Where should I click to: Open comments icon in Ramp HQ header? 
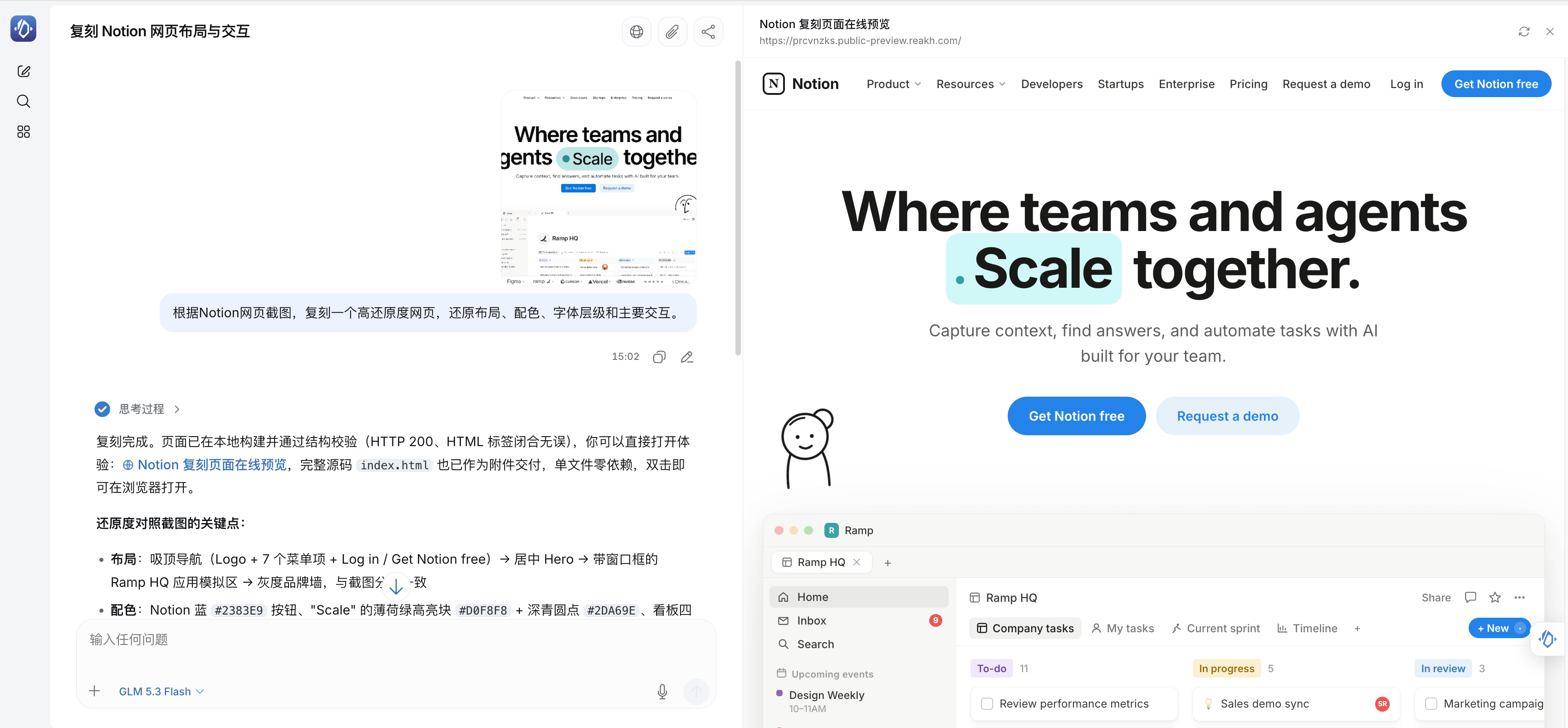1470,597
